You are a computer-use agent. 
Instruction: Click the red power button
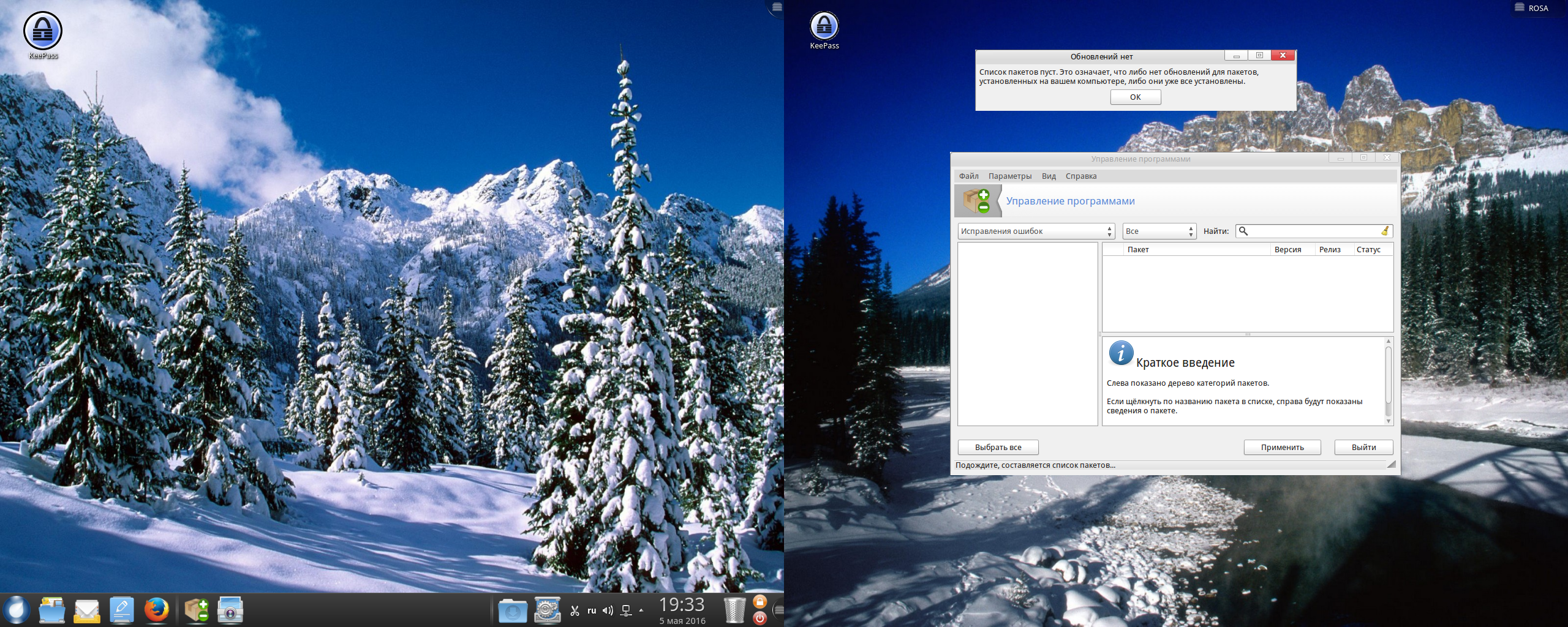pos(759,618)
